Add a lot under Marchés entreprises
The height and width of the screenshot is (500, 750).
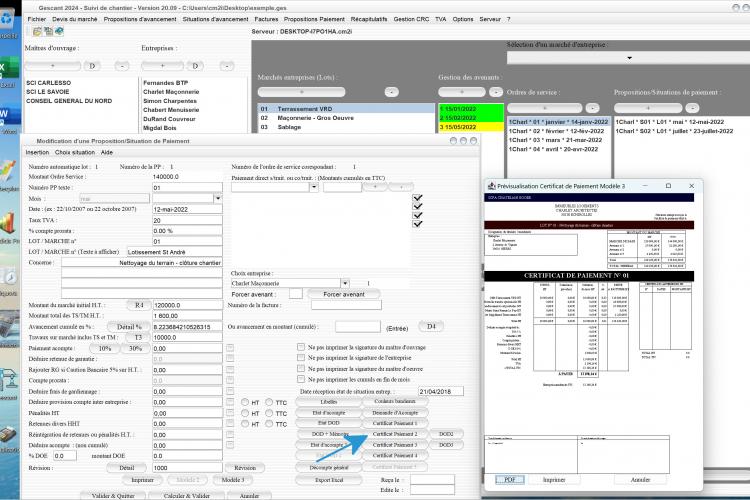(301, 92)
